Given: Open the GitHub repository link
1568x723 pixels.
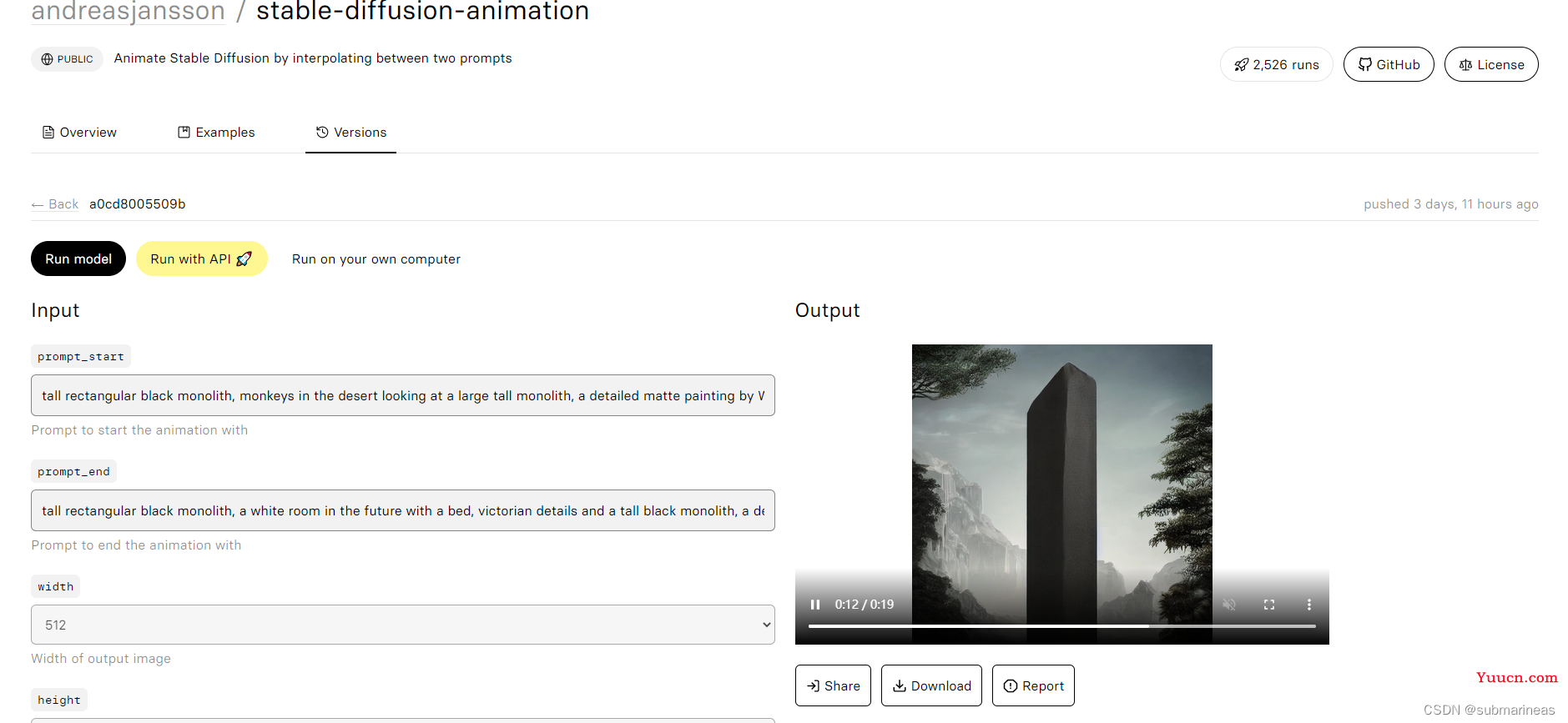Looking at the screenshot, I should point(1389,64).
